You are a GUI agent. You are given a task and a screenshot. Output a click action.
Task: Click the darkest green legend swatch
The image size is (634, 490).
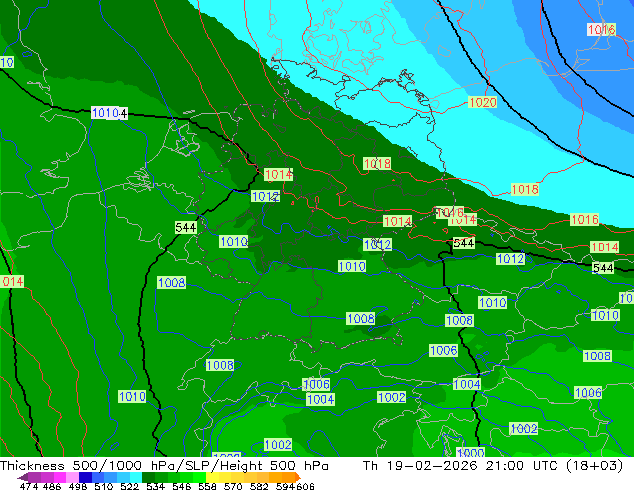click(148, 477)
